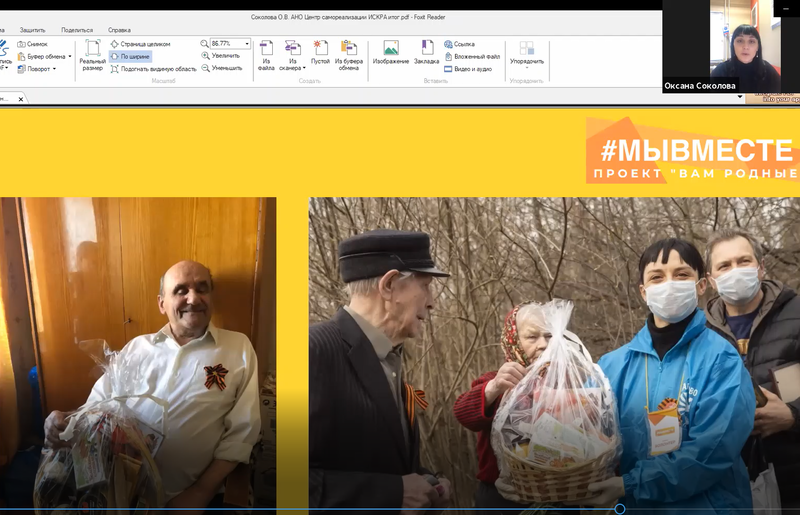Image resolution: width=800 pixels, height=515 pixels.
Task: Click the Оксана Соколова name label
Action: click(x=699, y=86)
